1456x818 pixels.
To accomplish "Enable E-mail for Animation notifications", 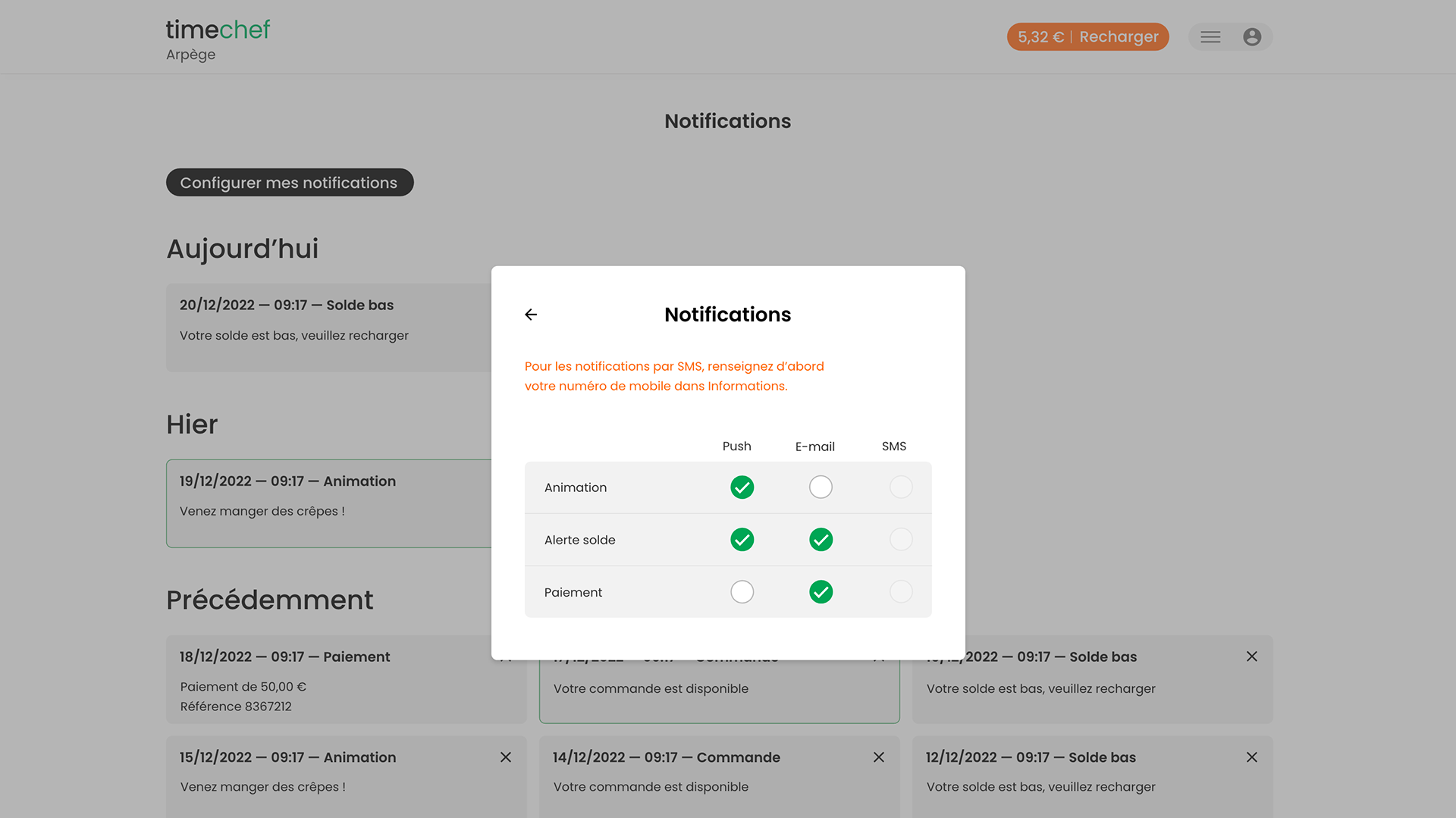I will 821,487.
